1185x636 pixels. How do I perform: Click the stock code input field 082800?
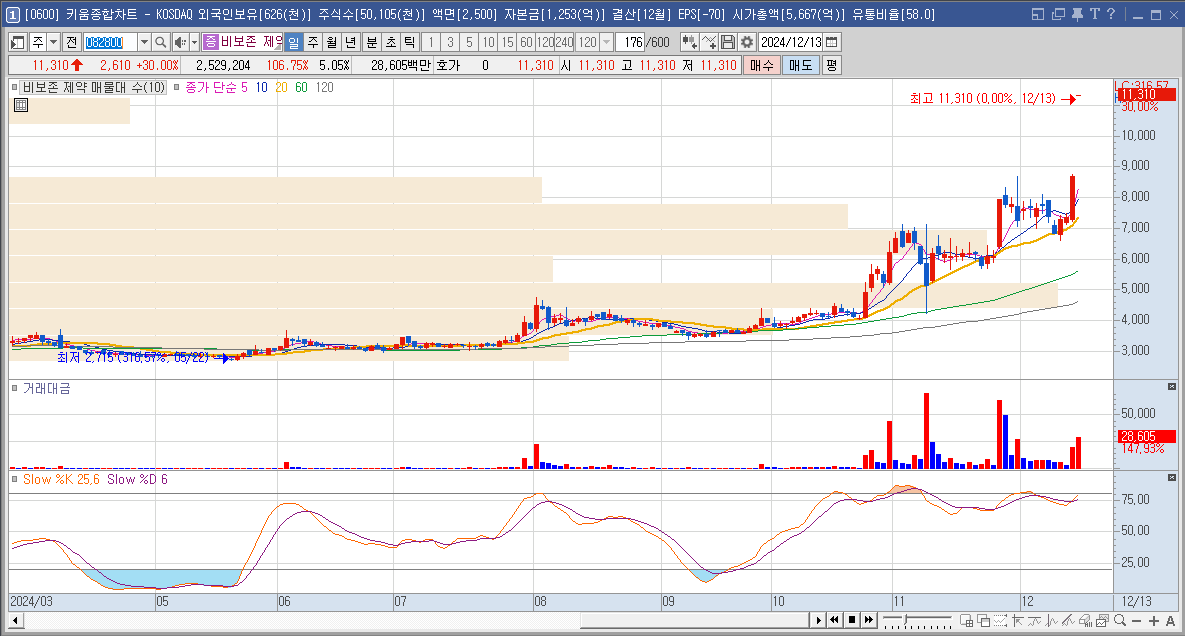point(110,42)
